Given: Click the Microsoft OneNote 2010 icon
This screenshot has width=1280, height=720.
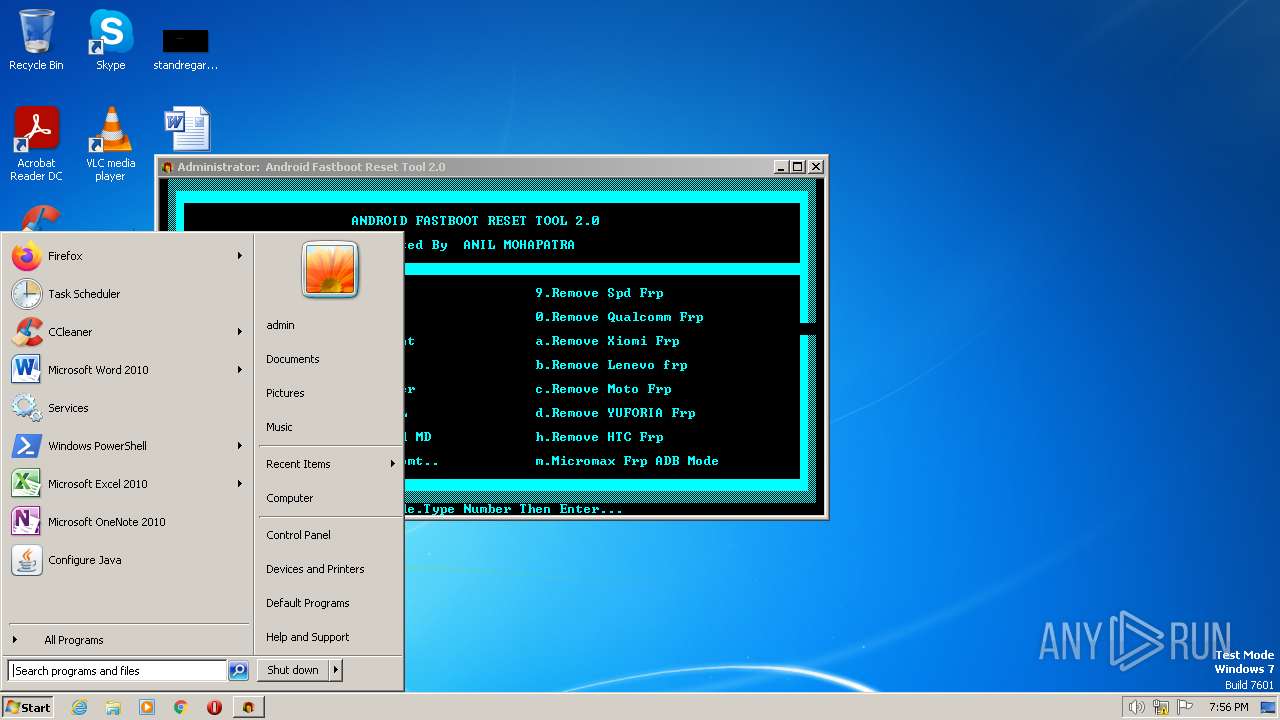Looking at the screenshot, I should 27,522.
